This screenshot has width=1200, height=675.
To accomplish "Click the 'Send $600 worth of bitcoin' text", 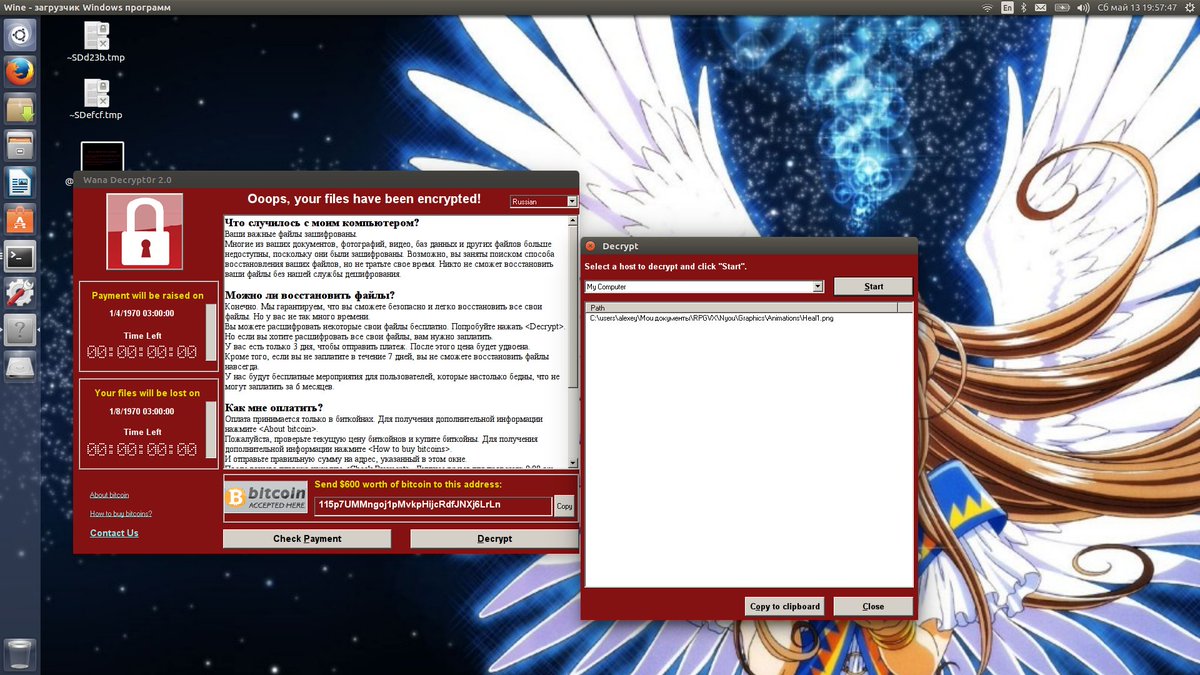I will point(408,485).
